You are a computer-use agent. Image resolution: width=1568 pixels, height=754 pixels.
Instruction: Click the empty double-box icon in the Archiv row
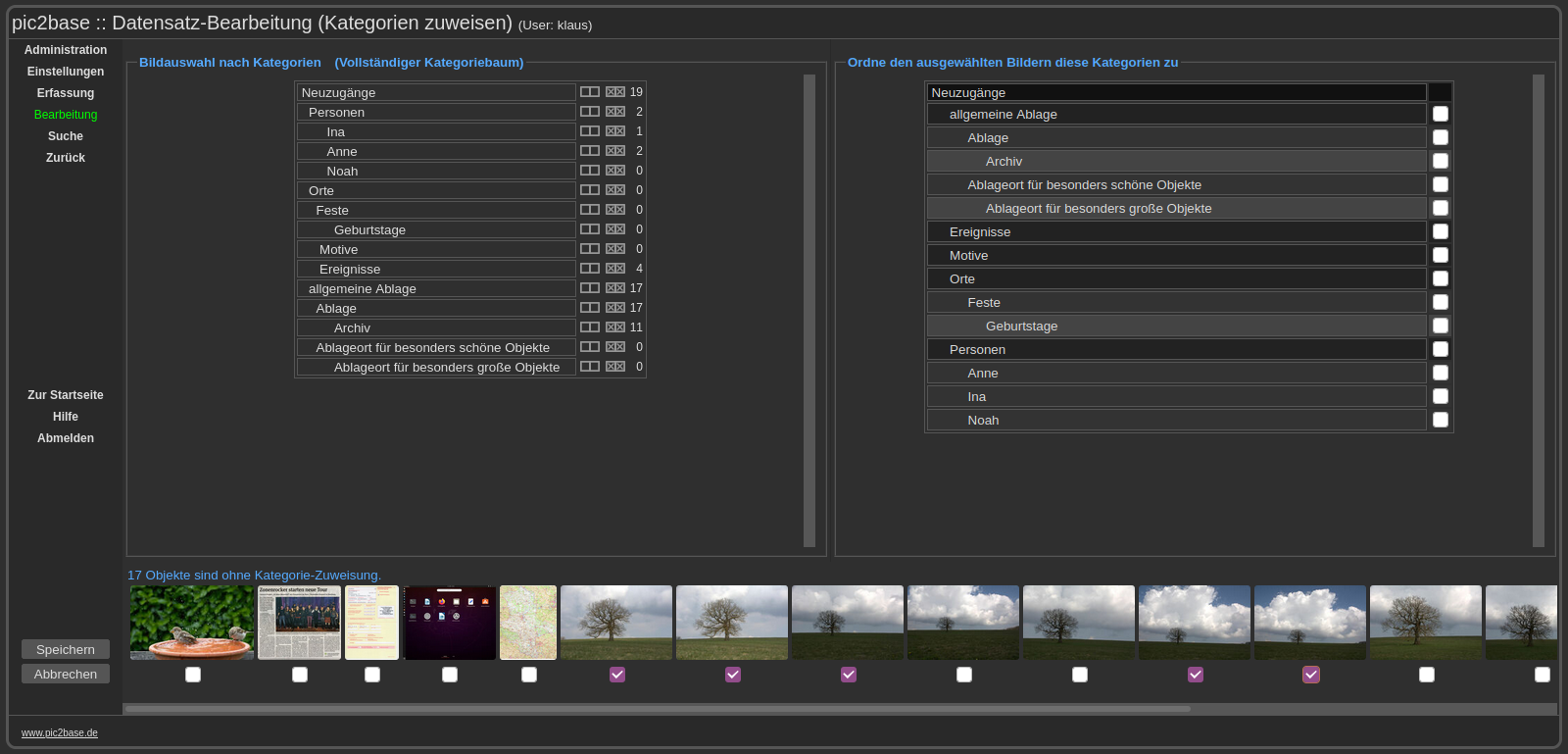(589, 327)
